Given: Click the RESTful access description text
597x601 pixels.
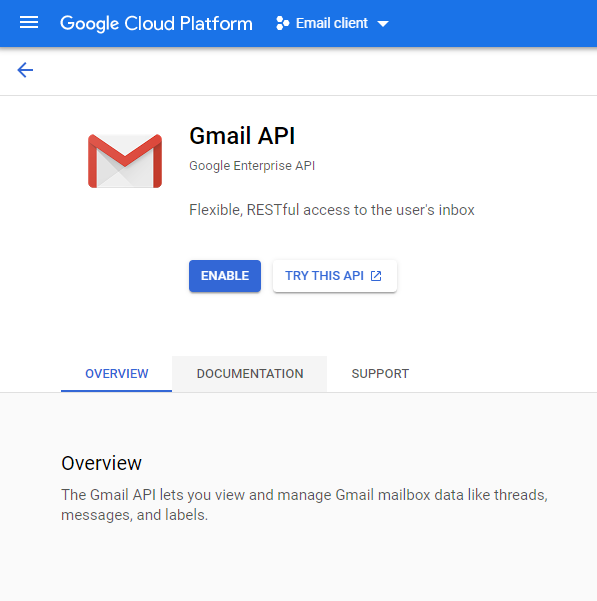Looking at the screenshot, I should click(332, 210).
